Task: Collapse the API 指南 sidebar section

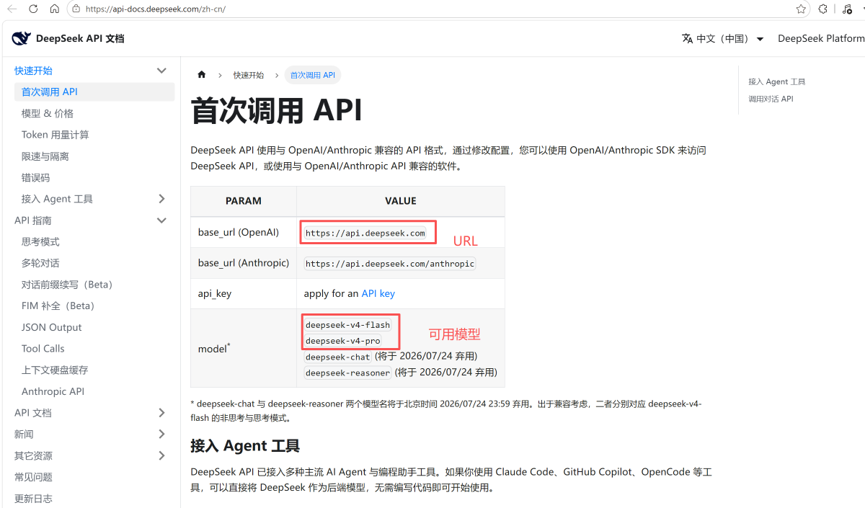Action: (162, 220)
